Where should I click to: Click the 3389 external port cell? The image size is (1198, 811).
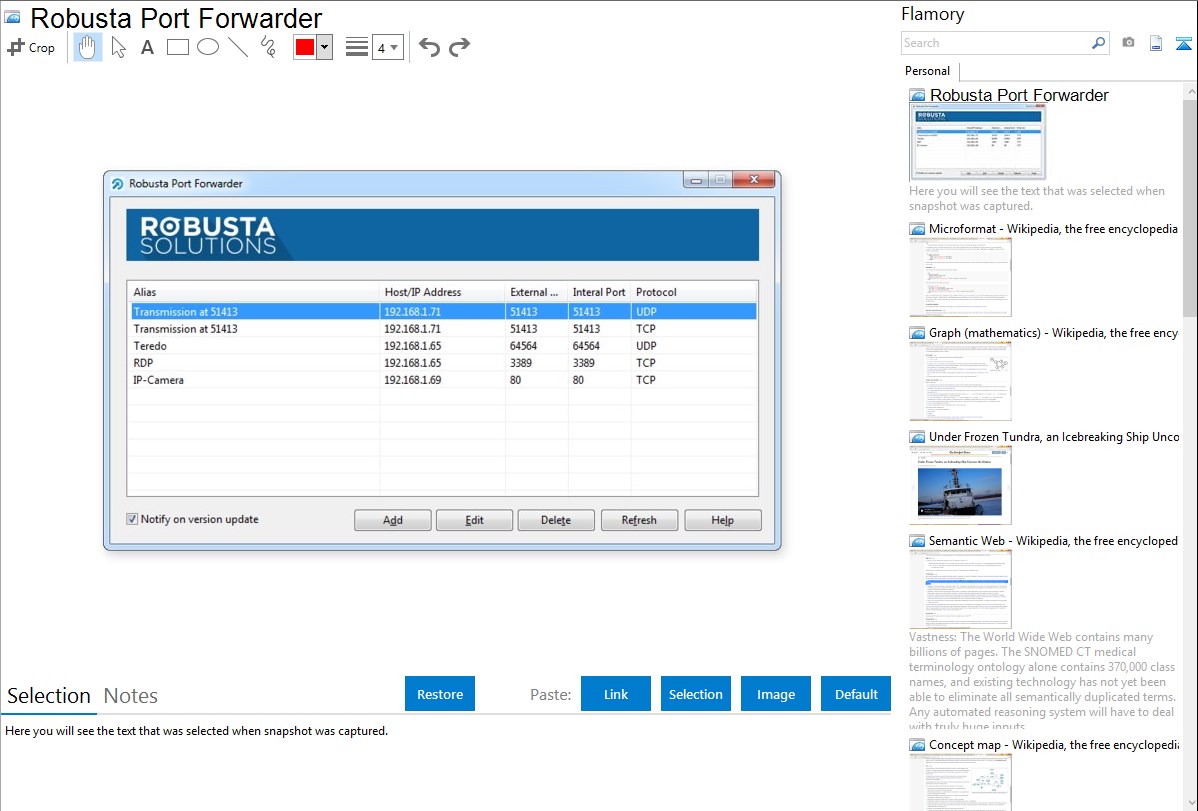click(x=521, y=363)
